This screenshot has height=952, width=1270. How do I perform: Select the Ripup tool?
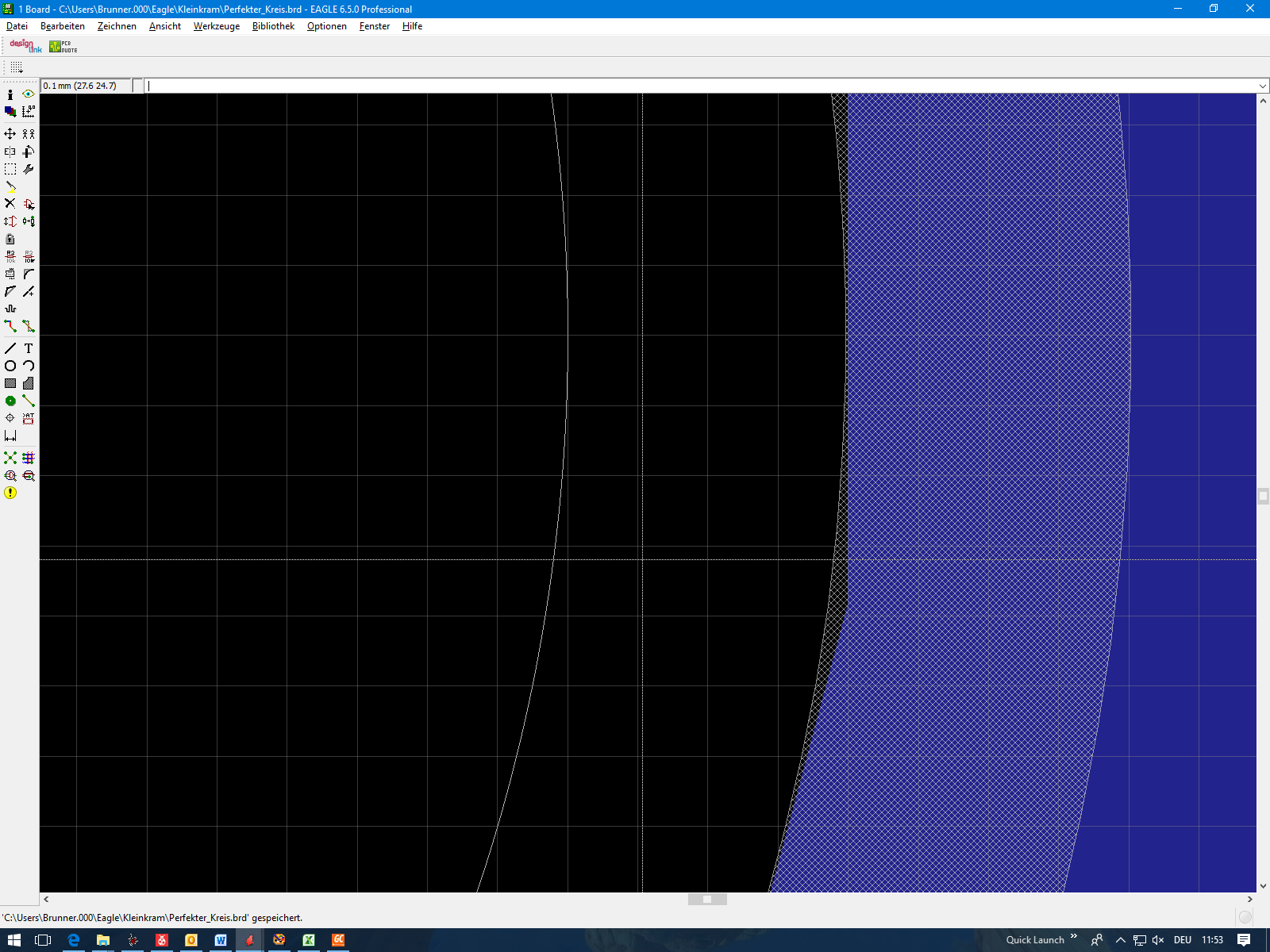pyautogui.click(x=29, y=326)
